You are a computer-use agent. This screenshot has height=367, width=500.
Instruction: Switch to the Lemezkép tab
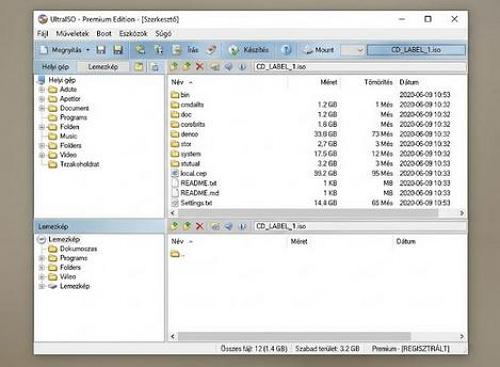pyautogui.click(x=103, y=67)
